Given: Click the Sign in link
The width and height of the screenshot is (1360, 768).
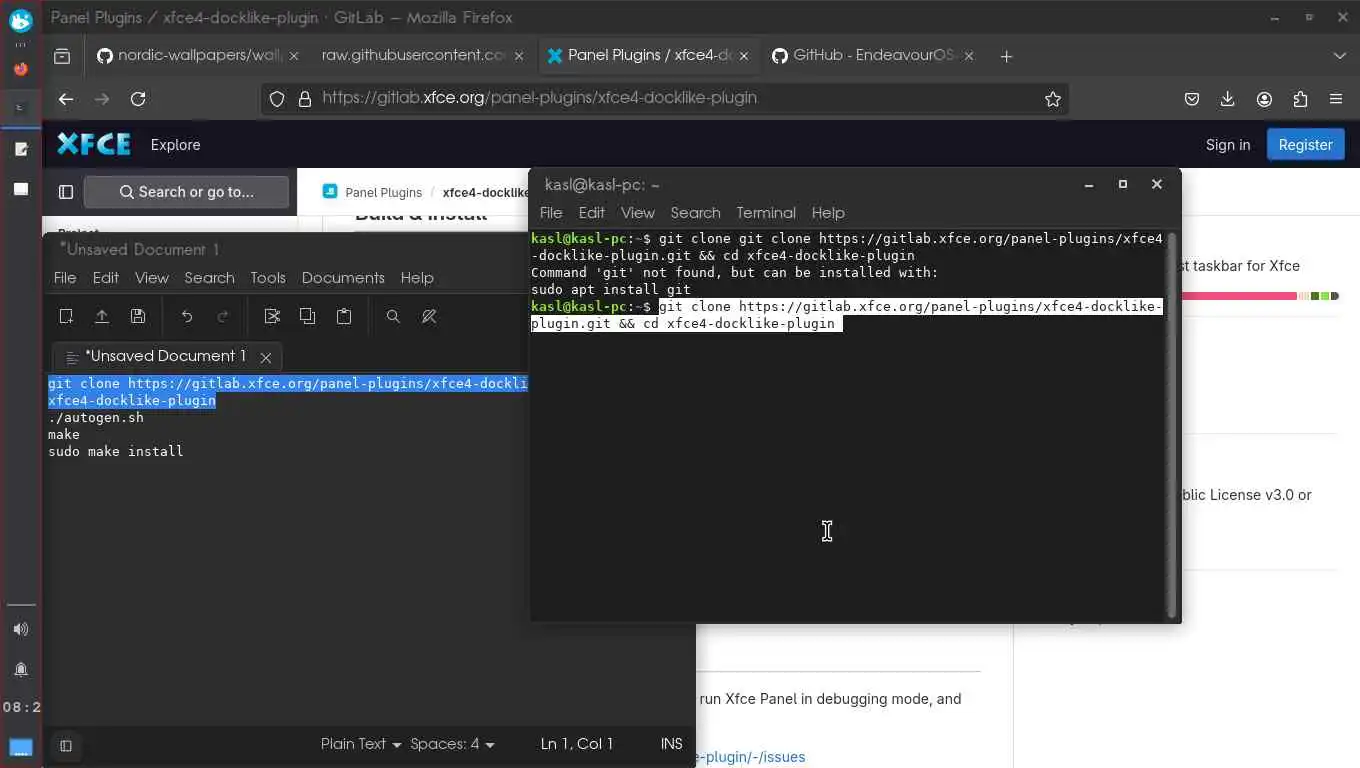Looking at the screenshot, I should point(1228,144).
